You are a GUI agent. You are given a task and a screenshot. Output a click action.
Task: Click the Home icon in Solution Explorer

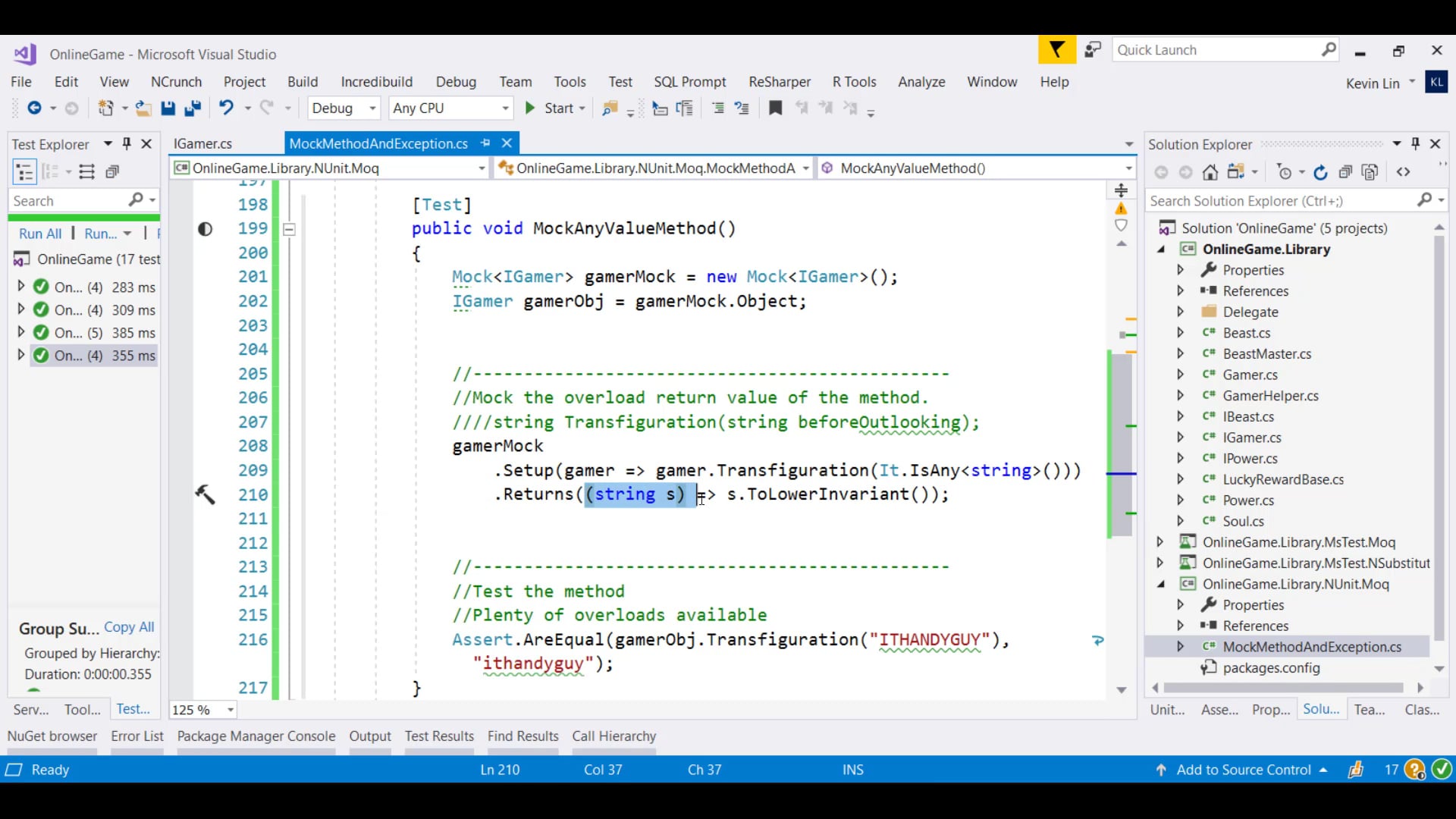pyautogui.click(x=1210, y=172)
